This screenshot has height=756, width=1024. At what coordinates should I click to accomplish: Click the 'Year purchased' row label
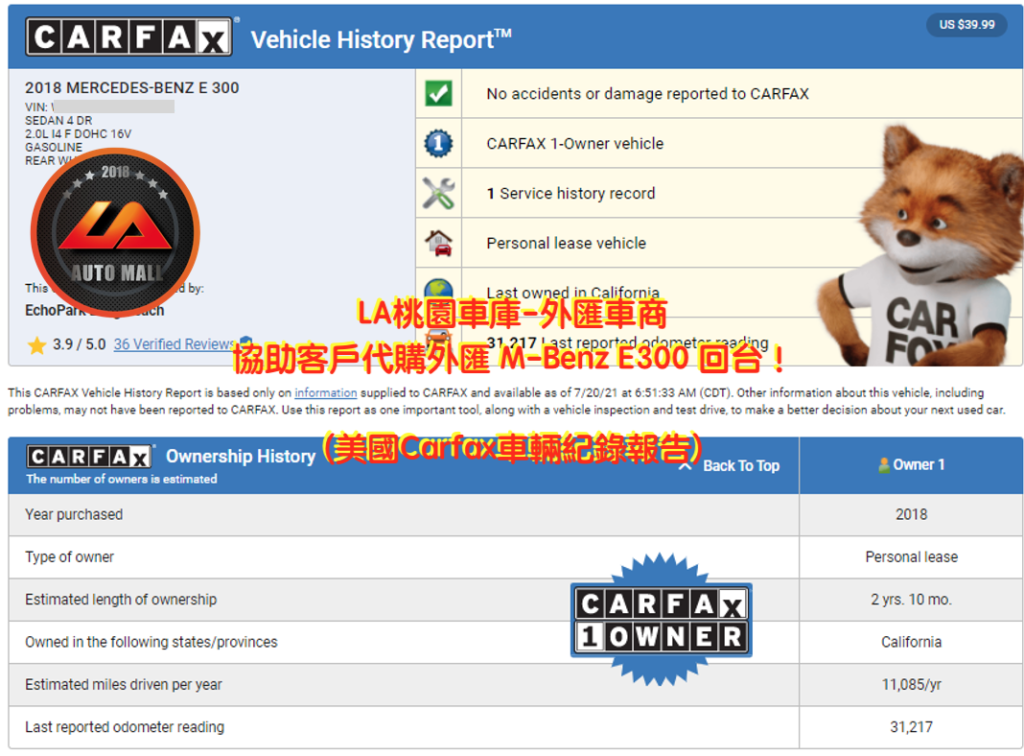74,514
